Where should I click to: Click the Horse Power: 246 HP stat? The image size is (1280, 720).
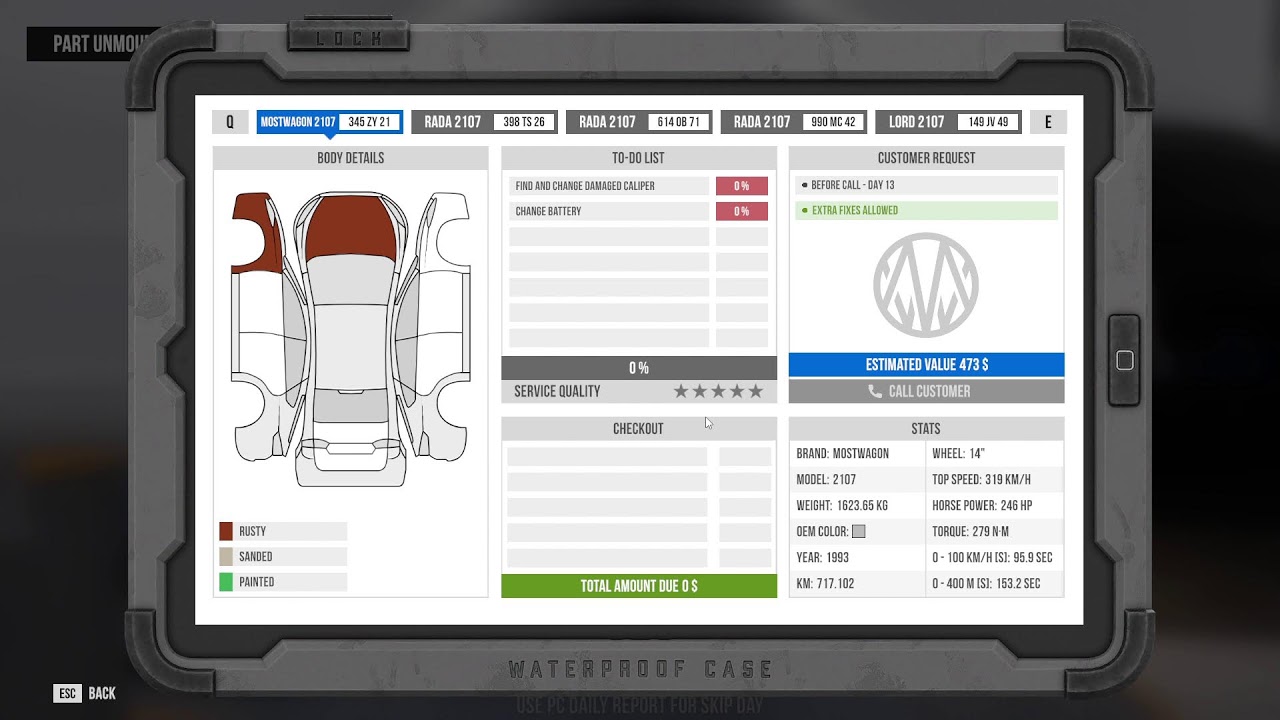coord(995,505)
